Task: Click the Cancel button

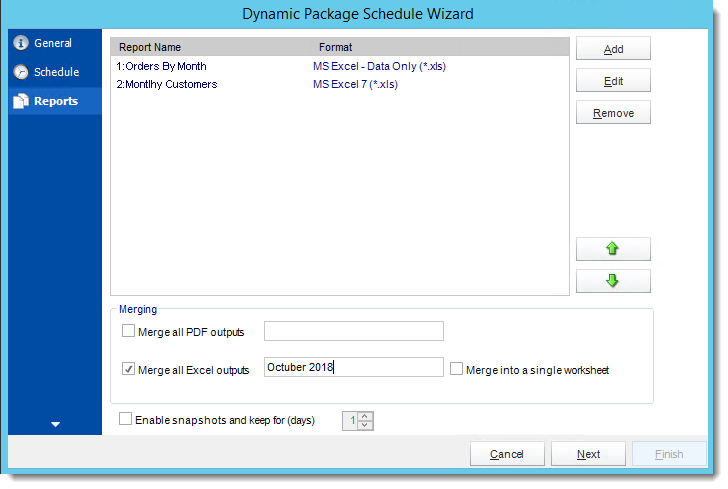Action: click(x=507, y=454)
